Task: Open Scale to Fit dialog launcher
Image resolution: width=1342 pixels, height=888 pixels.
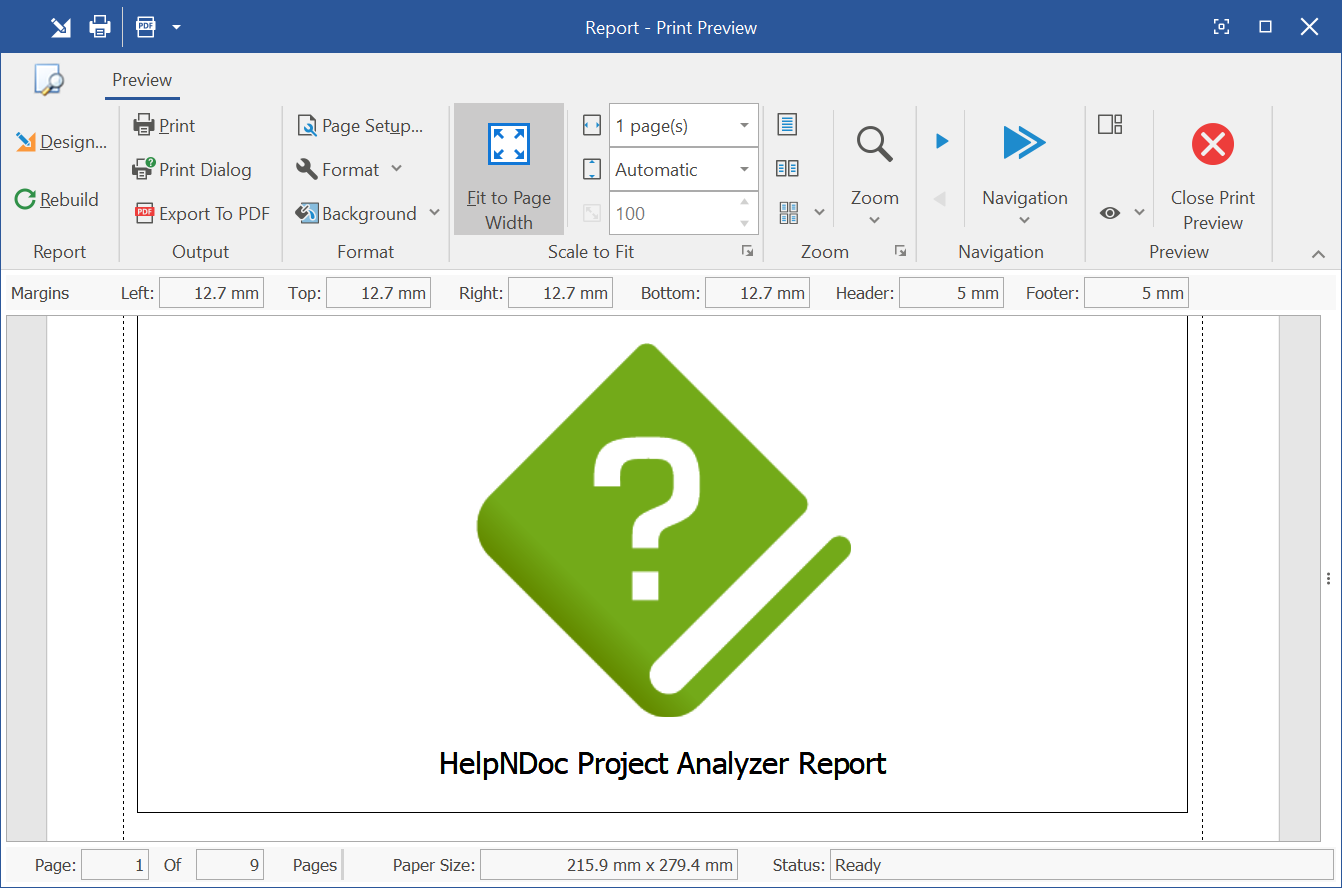Action: pos(747,251)
